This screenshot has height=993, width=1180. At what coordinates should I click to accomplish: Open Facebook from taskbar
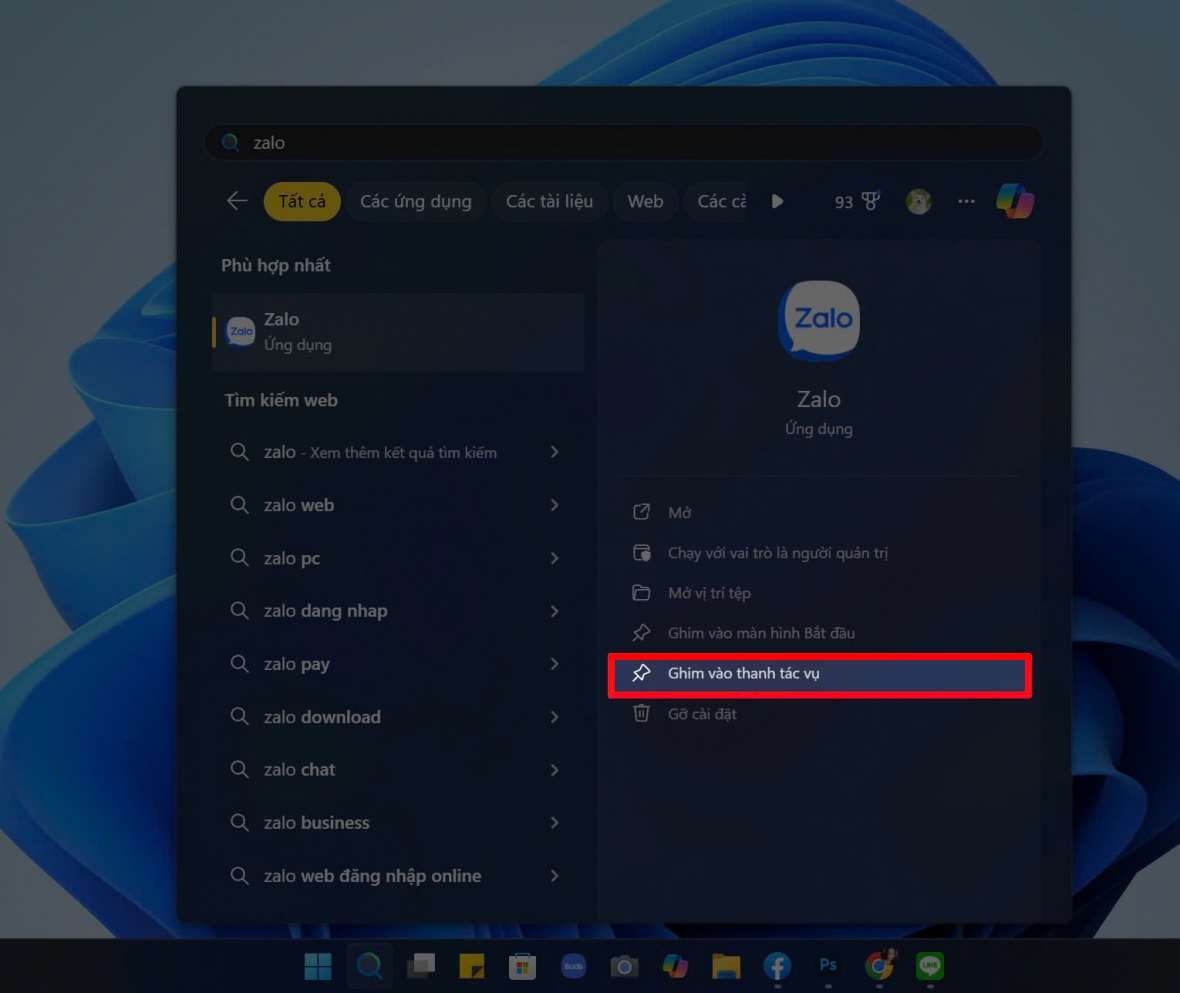point(777,966)
